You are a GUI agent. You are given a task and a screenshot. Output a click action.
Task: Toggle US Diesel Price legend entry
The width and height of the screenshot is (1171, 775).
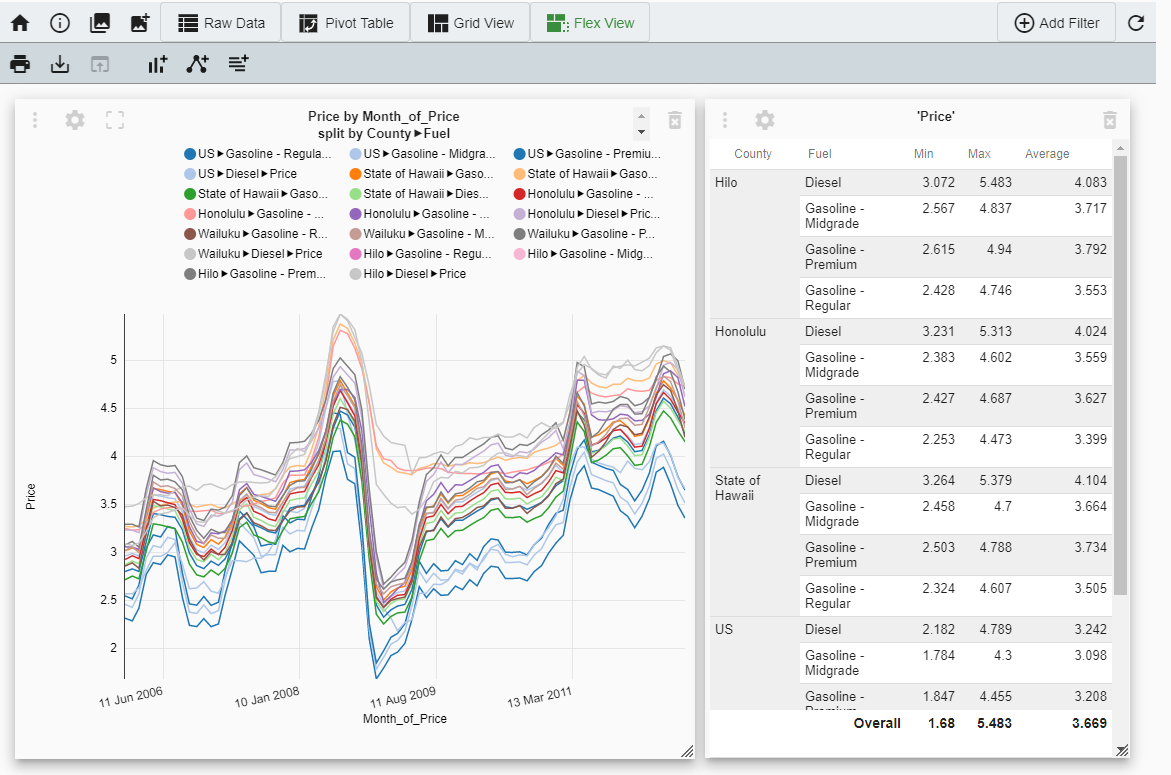[240, 173]
